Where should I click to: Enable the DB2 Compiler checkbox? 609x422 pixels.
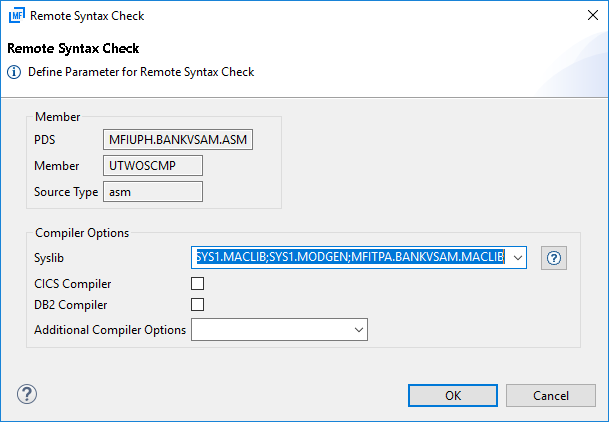click(198, 305)
